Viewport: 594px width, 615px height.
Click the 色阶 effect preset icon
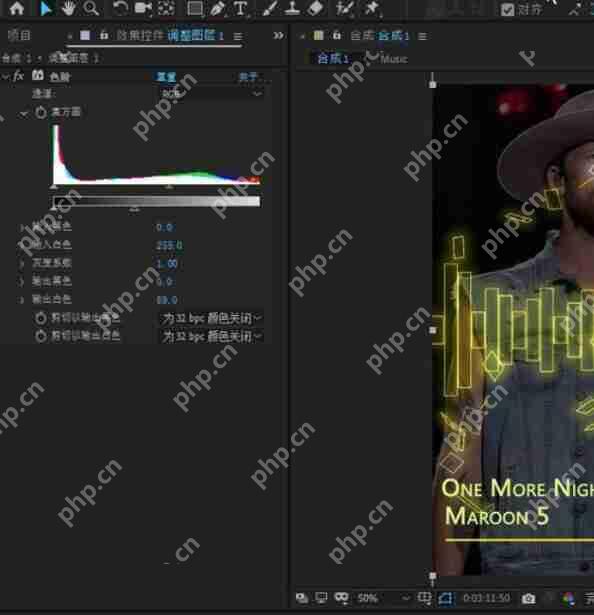(38, 75)
